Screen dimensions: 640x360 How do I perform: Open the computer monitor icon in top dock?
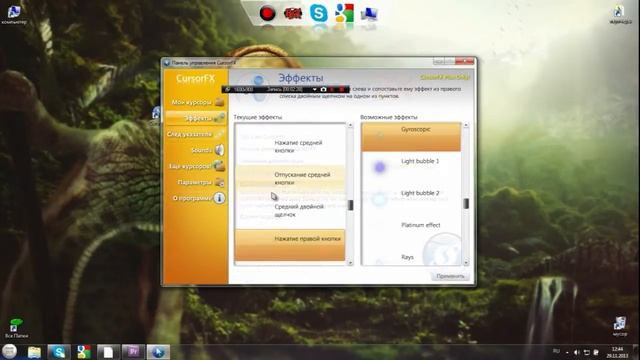tap(369, 14)
